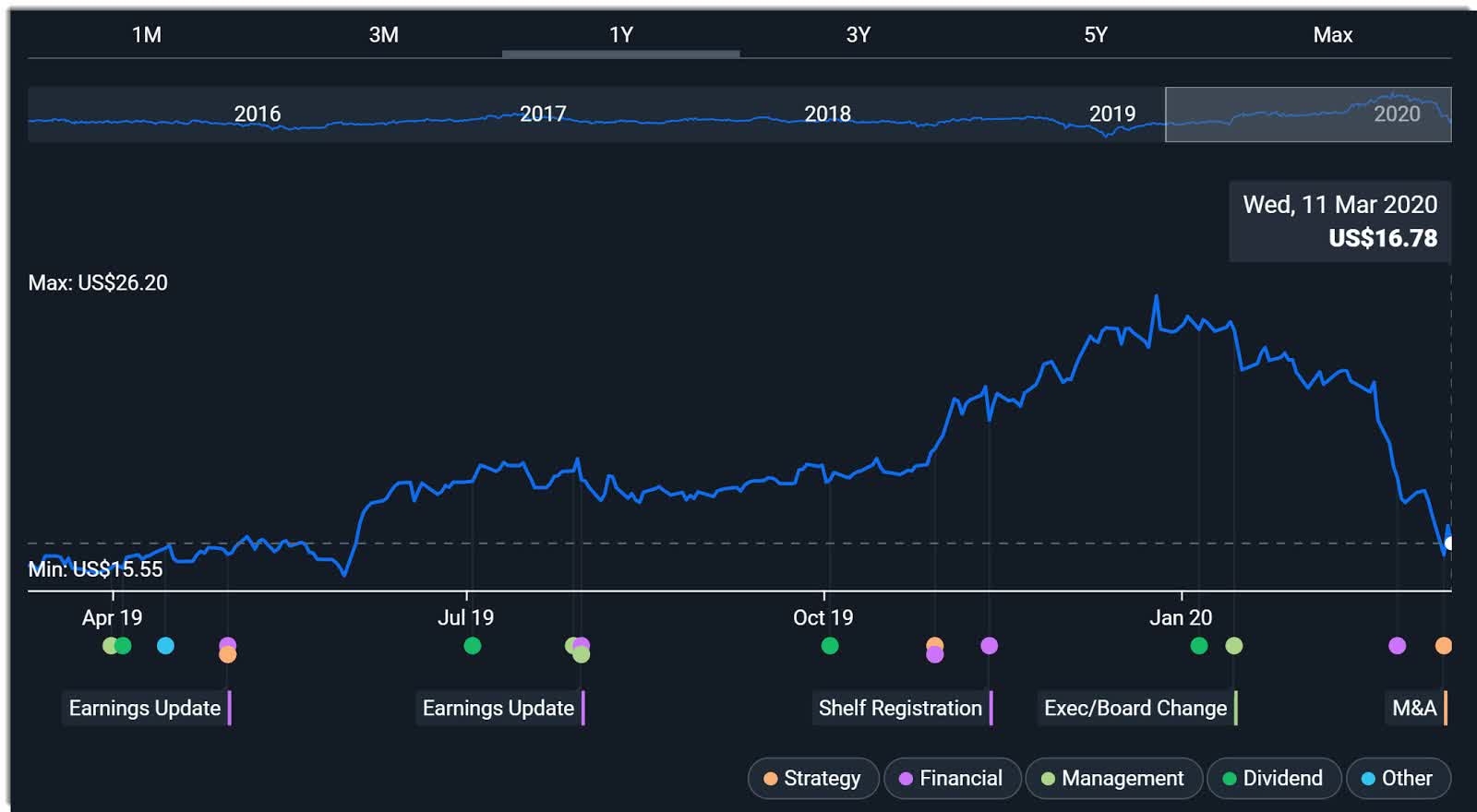Viewport: 1477px width, 812px height.
Task: Select the orange Strategy dot above M&A label
Action: point(1444,646)
